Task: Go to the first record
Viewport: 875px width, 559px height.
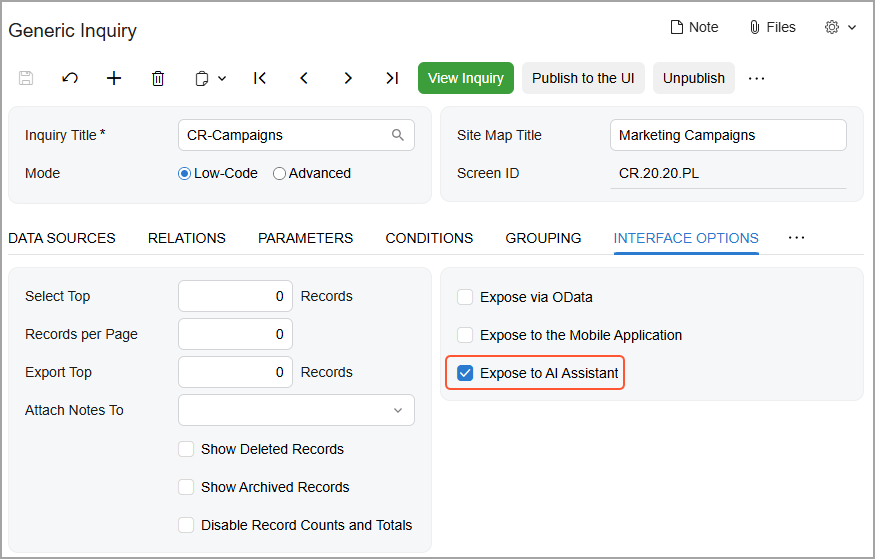Action: coord(259,78)
